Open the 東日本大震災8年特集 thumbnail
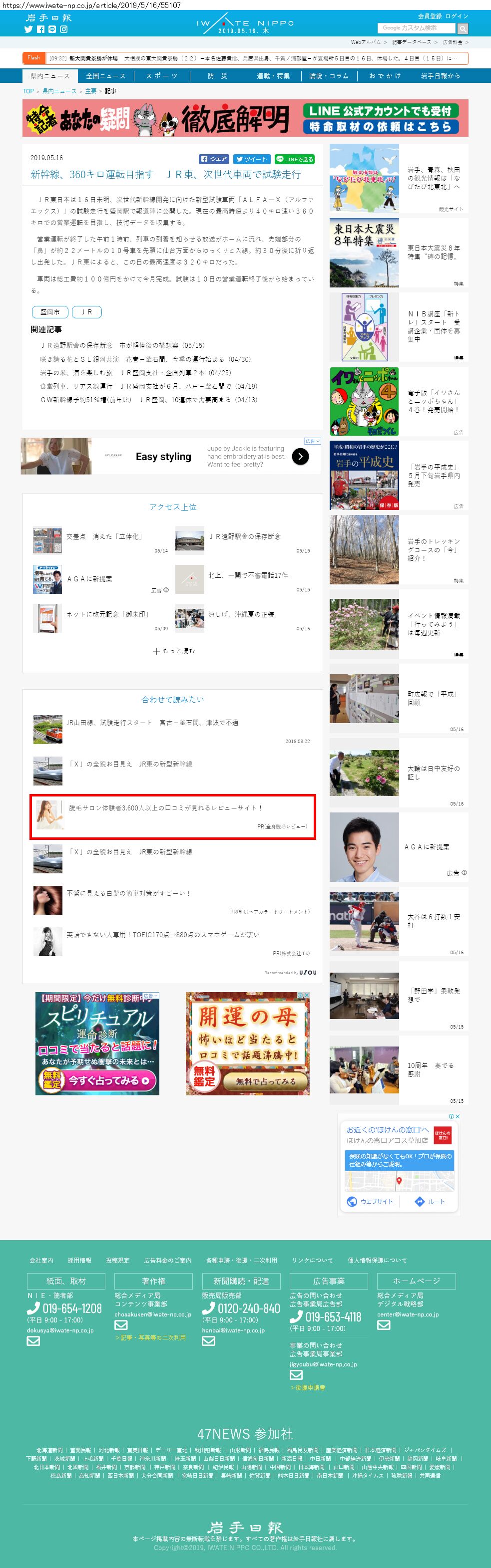 click(x=364, y=253)
